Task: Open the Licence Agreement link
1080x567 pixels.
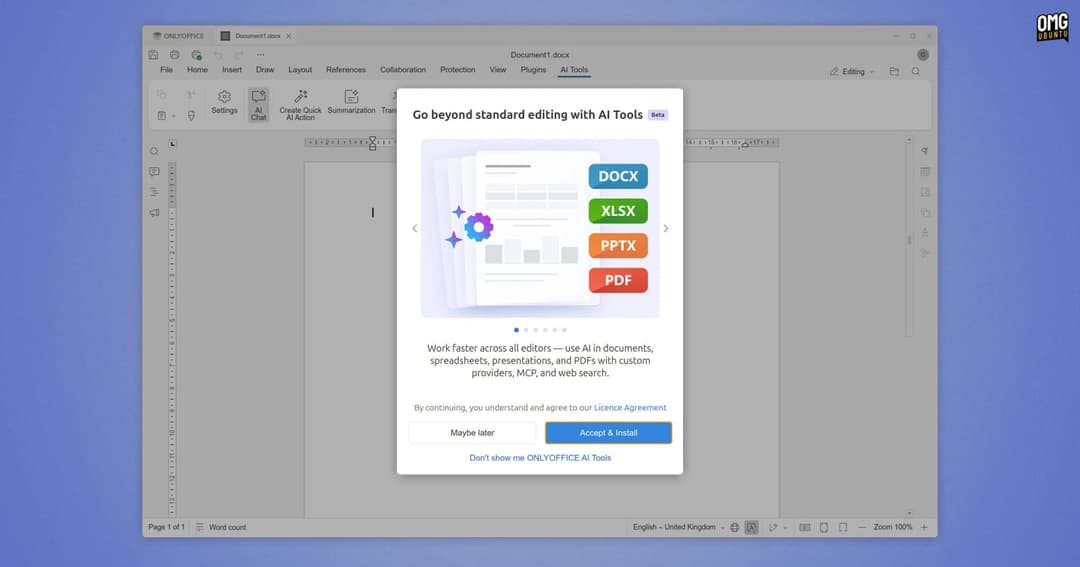Action: point(630,408)
